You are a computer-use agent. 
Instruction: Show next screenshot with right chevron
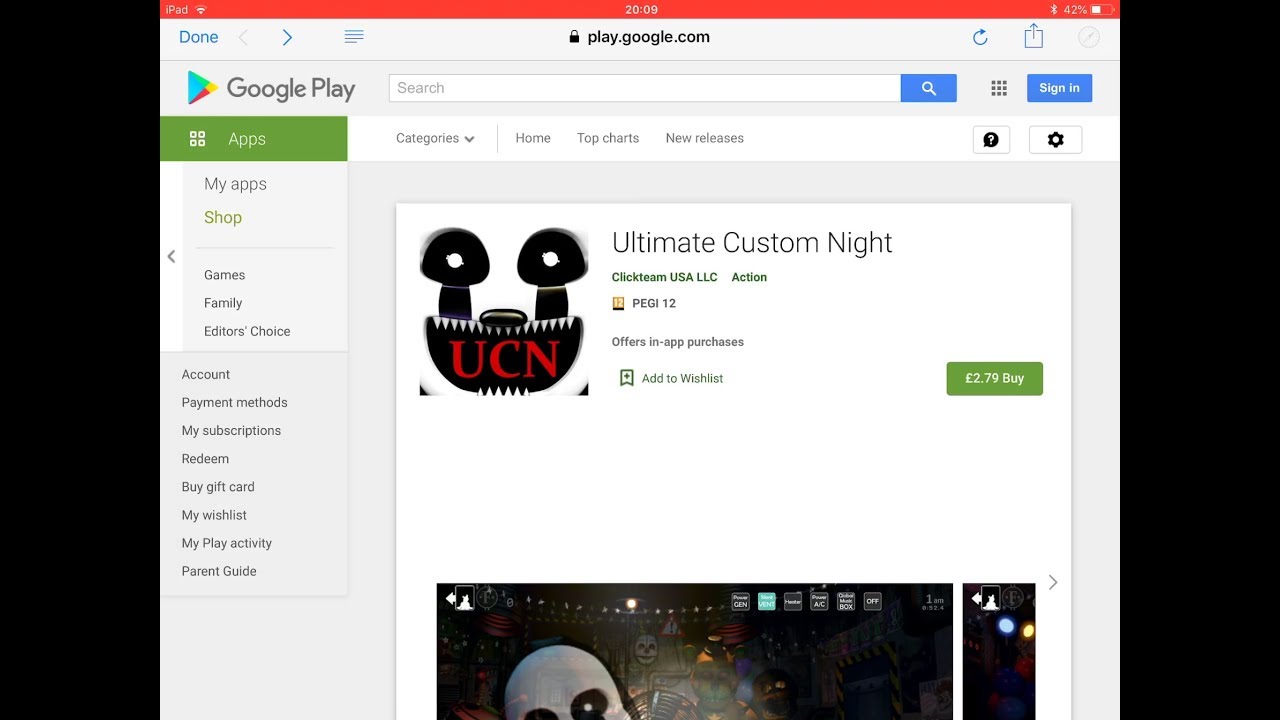pyautogui.click(x=1052, y=582)
